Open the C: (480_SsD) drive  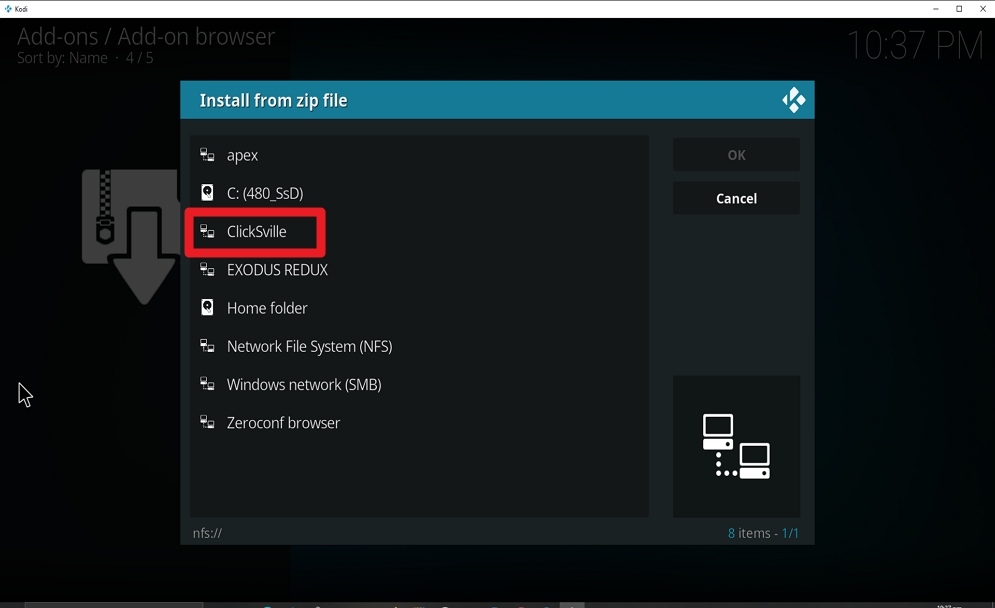point(419,193)
